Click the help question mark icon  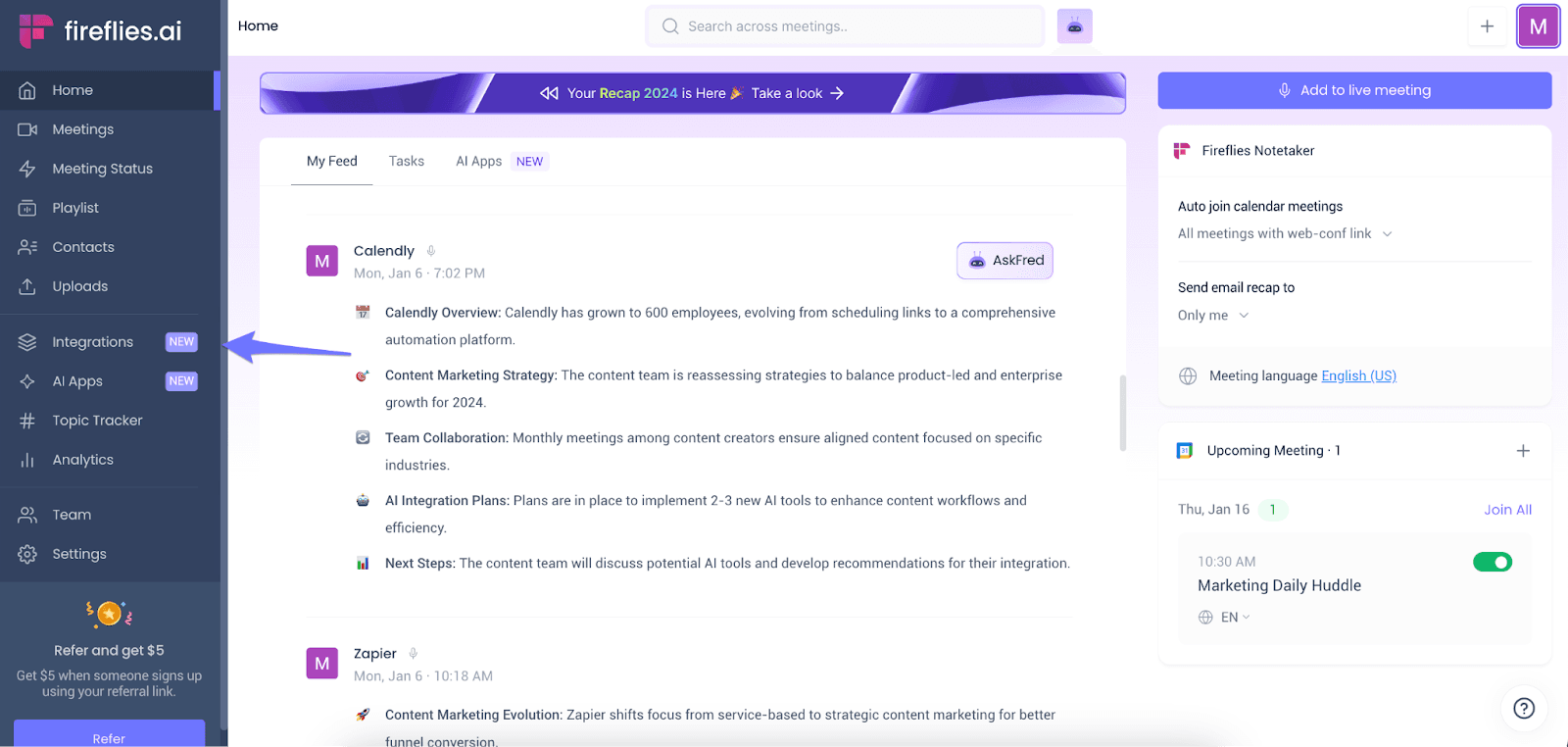coord(1524,709)
